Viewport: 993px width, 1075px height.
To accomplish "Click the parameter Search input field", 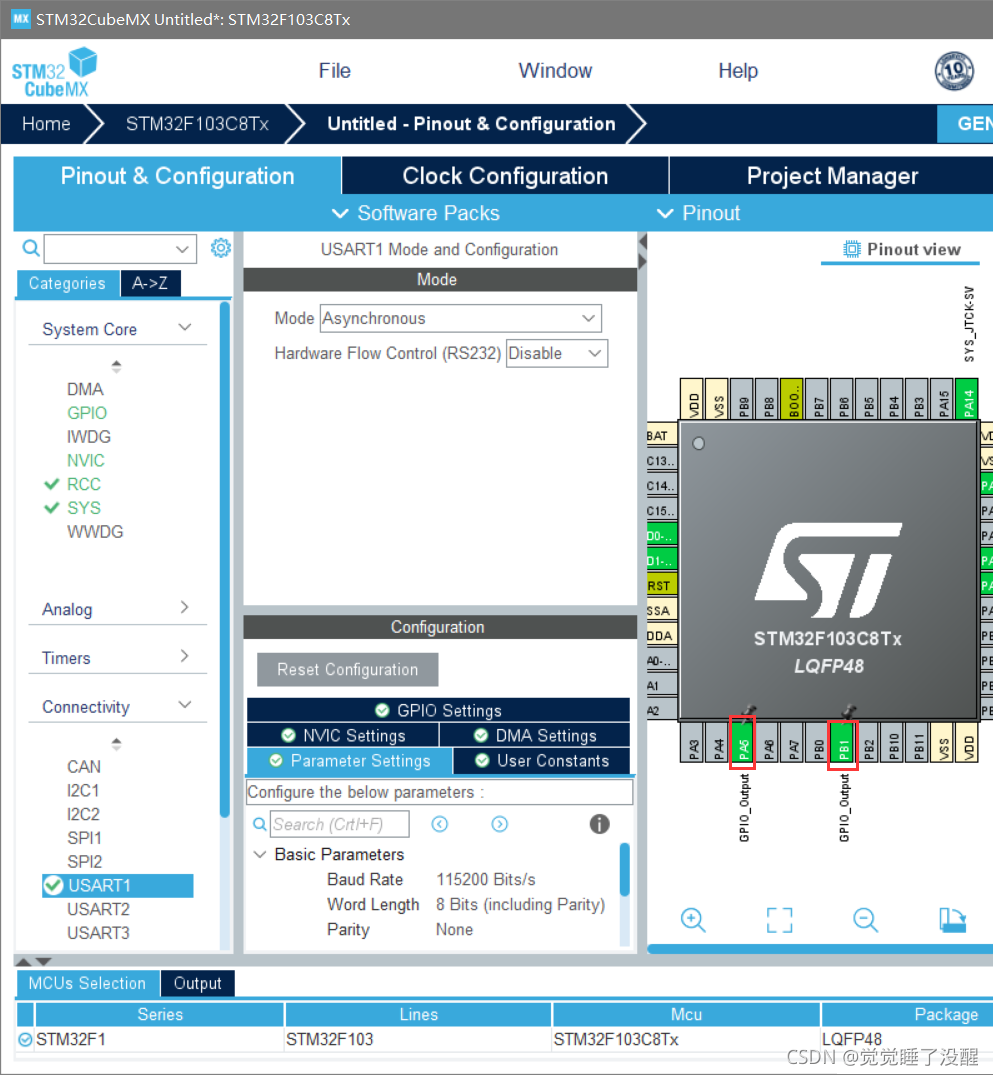I will (x=340, y=823).
